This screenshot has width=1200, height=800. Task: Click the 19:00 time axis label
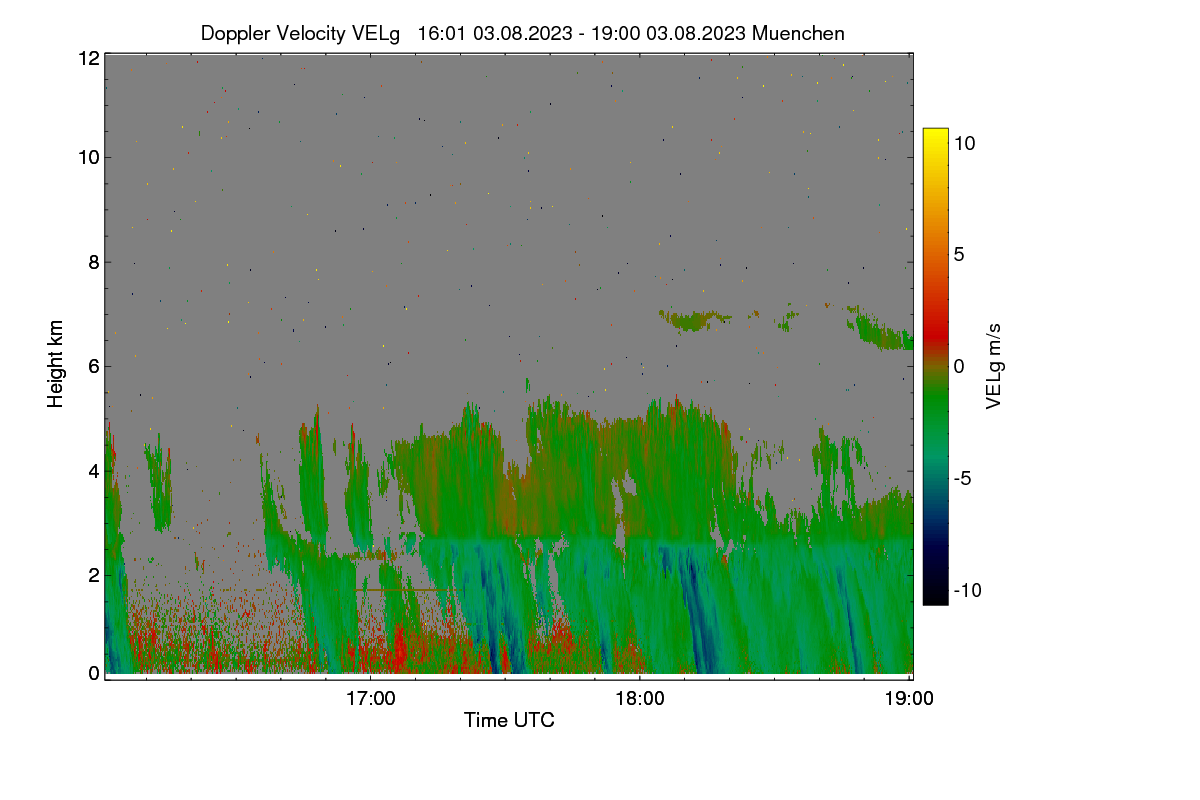click(909, 699)
